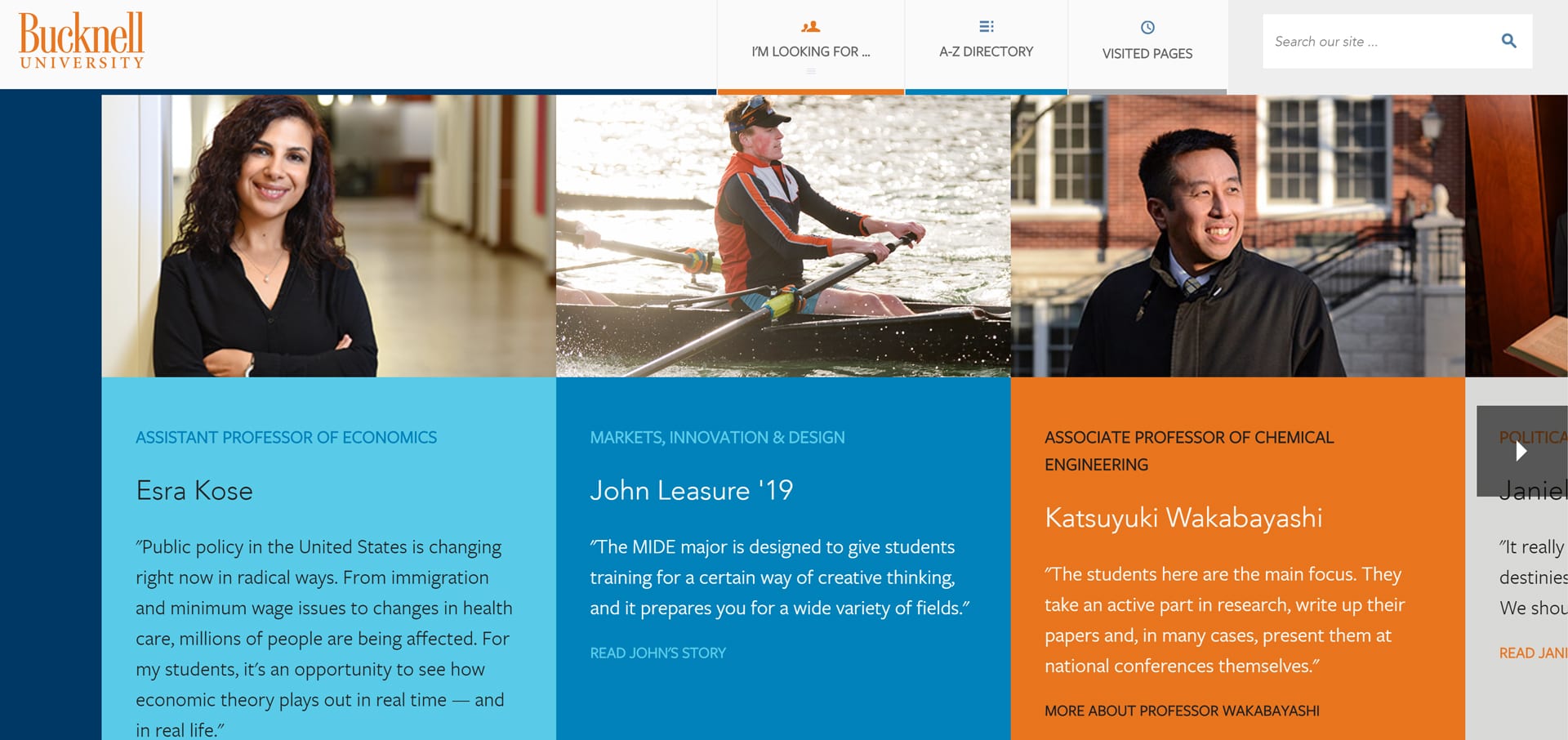This screenshot has width=1568, height=740.
Task: Open the Read John's Story link
Action: pos(657,653)
